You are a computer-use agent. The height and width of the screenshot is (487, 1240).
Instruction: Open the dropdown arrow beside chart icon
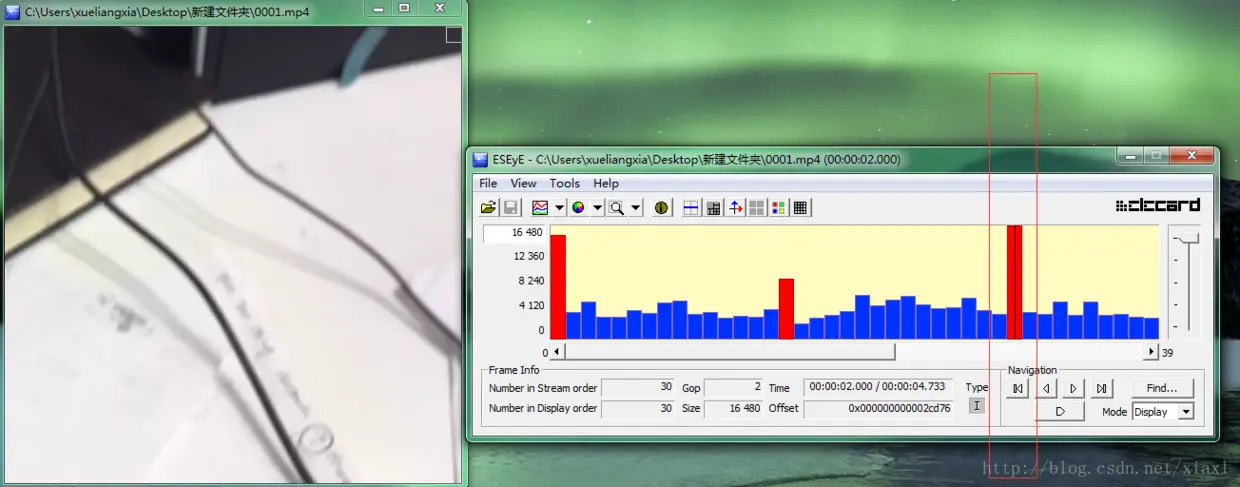coord(559,207)
